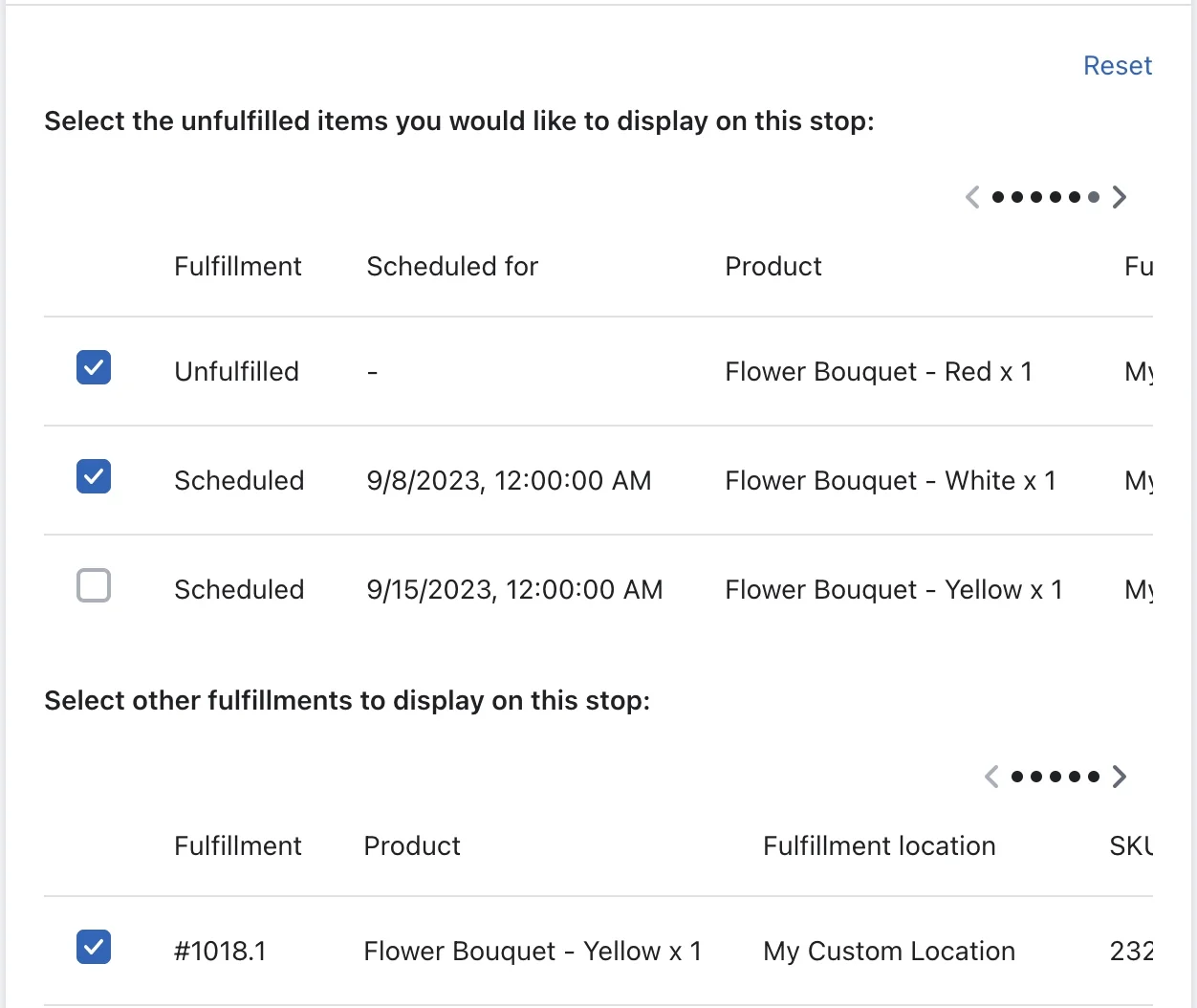Show next columns in other fulfillments table

pos(1120,777)
